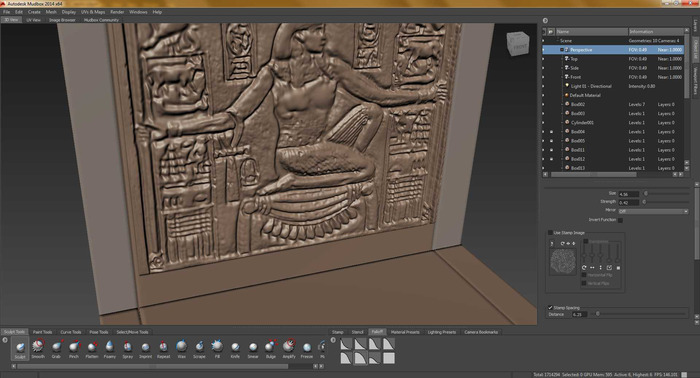The width and height of the screenshot is (700, 378).
Task: Select the Repeat tool
Action: click(163, 349)
